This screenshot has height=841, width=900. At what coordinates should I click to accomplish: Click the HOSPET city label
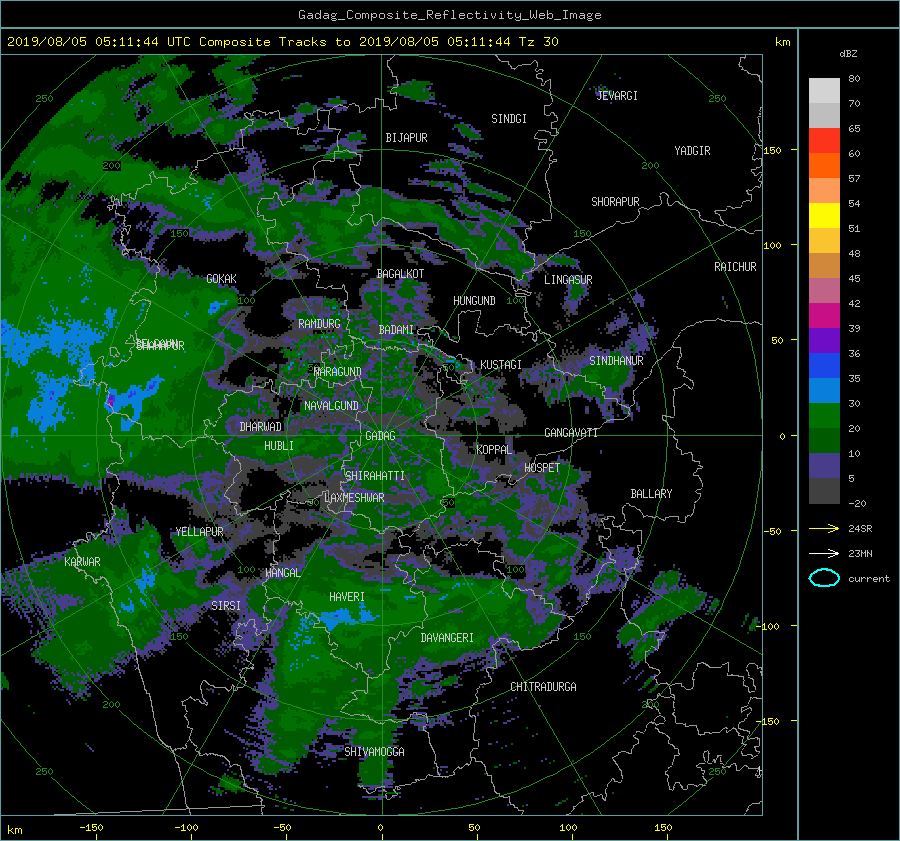[x=542, y=468]
